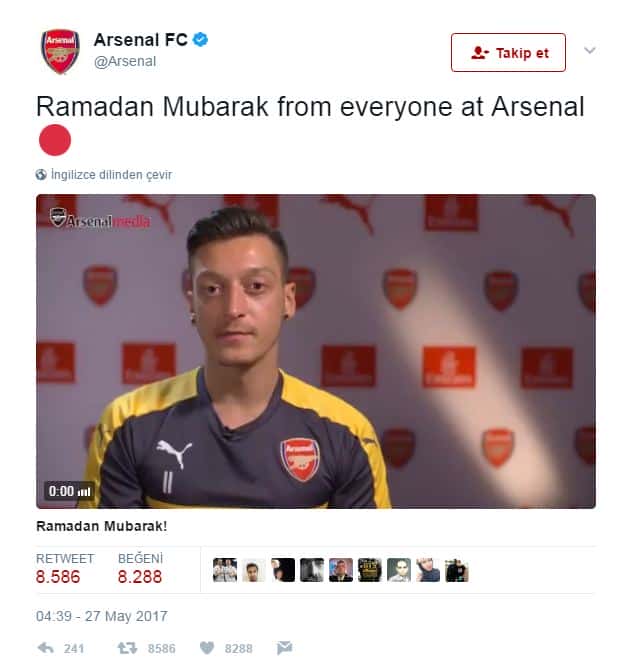Image resolution: width=631 pixels, height=659 pixels.
Task: Click the blue verified badge
Action: (x=200, y=40)
